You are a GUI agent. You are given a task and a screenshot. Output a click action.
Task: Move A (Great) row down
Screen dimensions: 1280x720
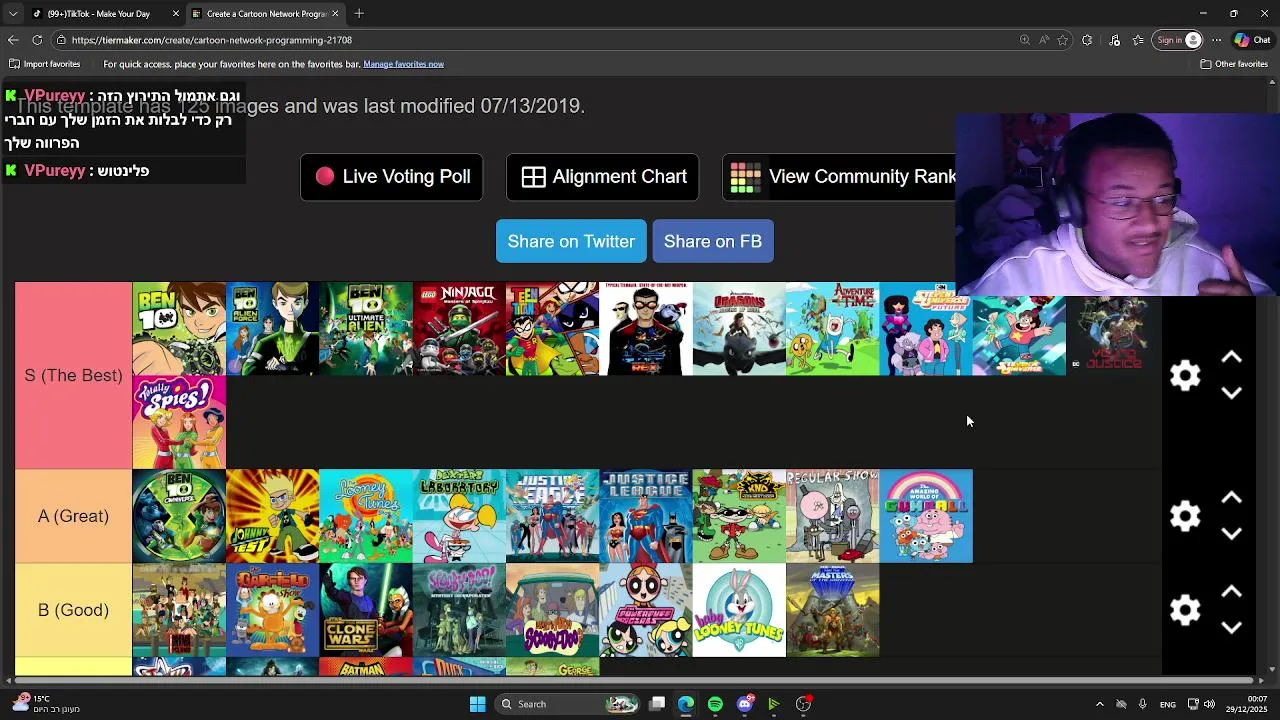click(x=1231, y=534)
